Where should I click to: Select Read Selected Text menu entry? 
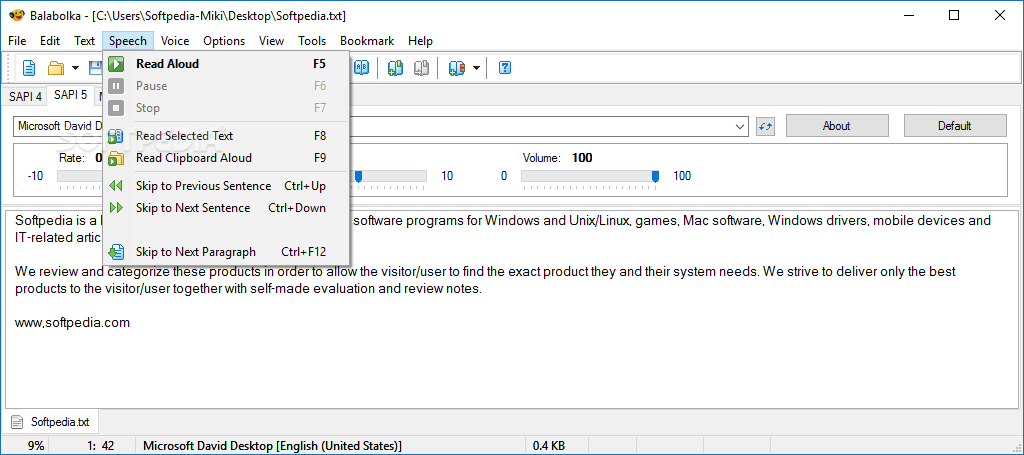[x=227, y=136]
